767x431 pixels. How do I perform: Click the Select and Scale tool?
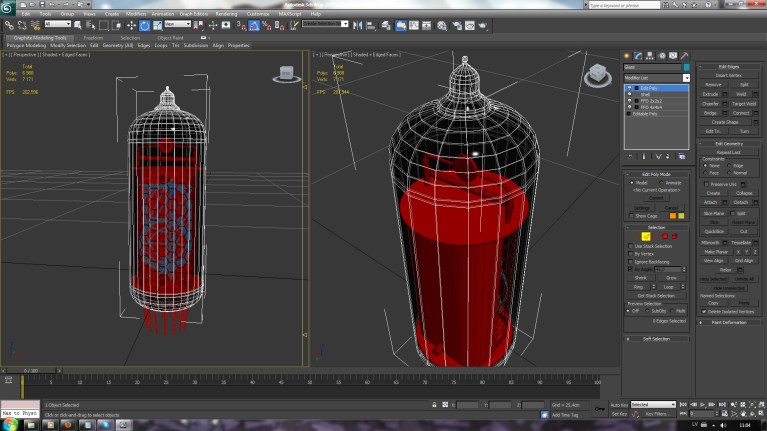point(156,25)
